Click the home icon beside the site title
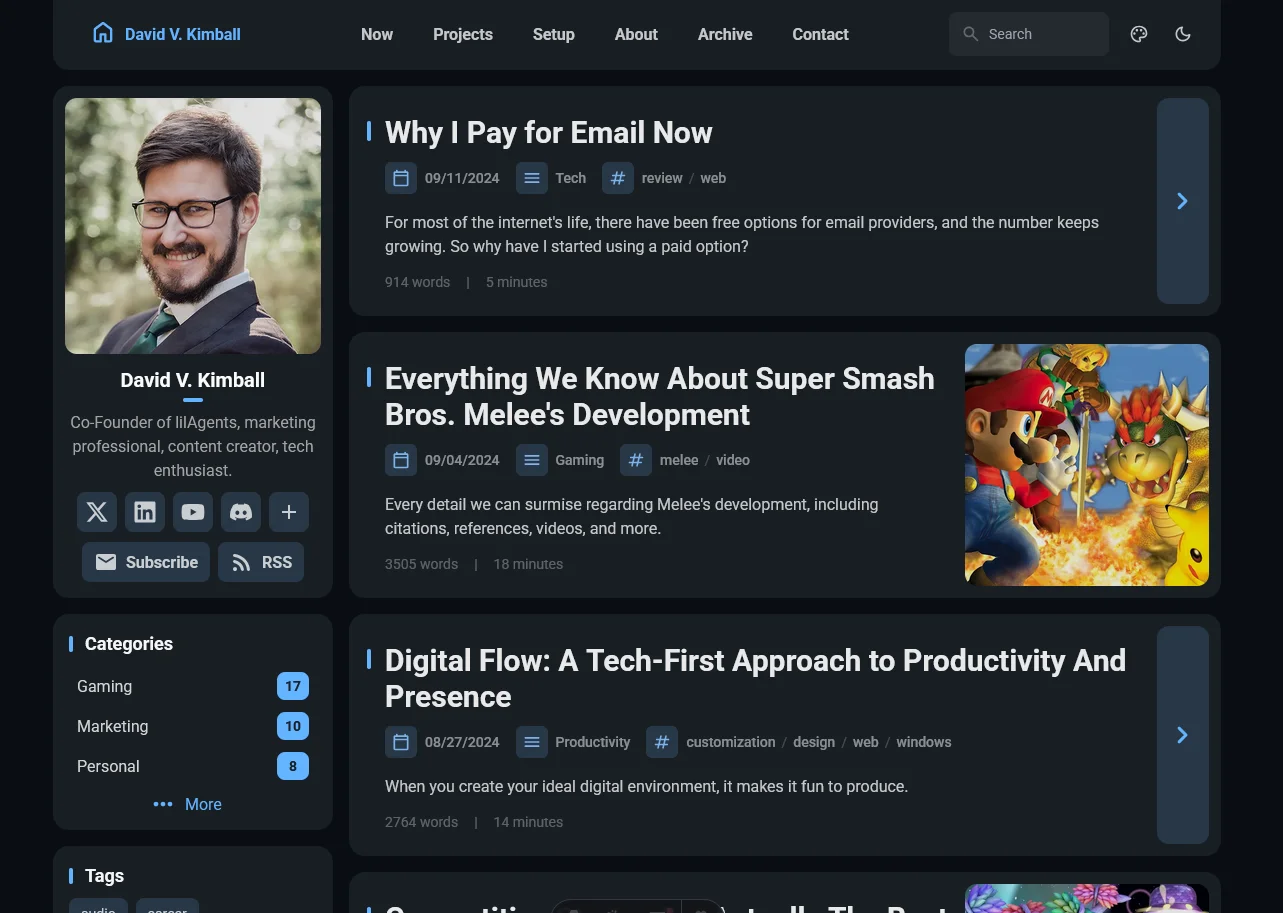Image resolution: width=1283 pixels, height=913 pixels. click(103, 32)
